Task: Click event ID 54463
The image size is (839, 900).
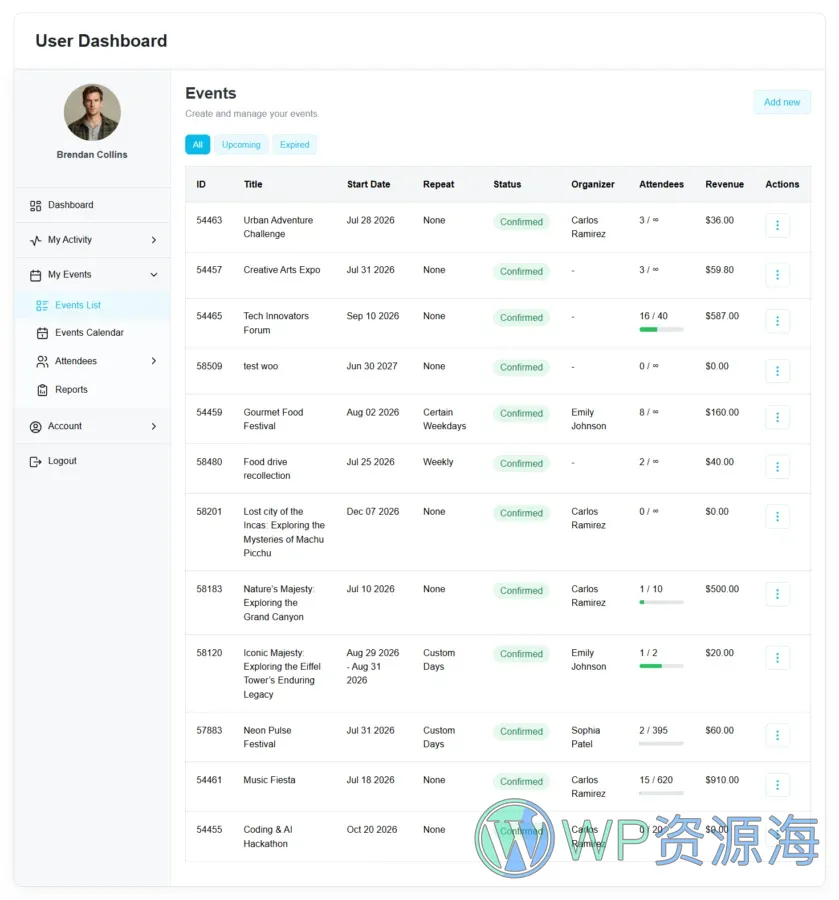Action: point(209,220)
